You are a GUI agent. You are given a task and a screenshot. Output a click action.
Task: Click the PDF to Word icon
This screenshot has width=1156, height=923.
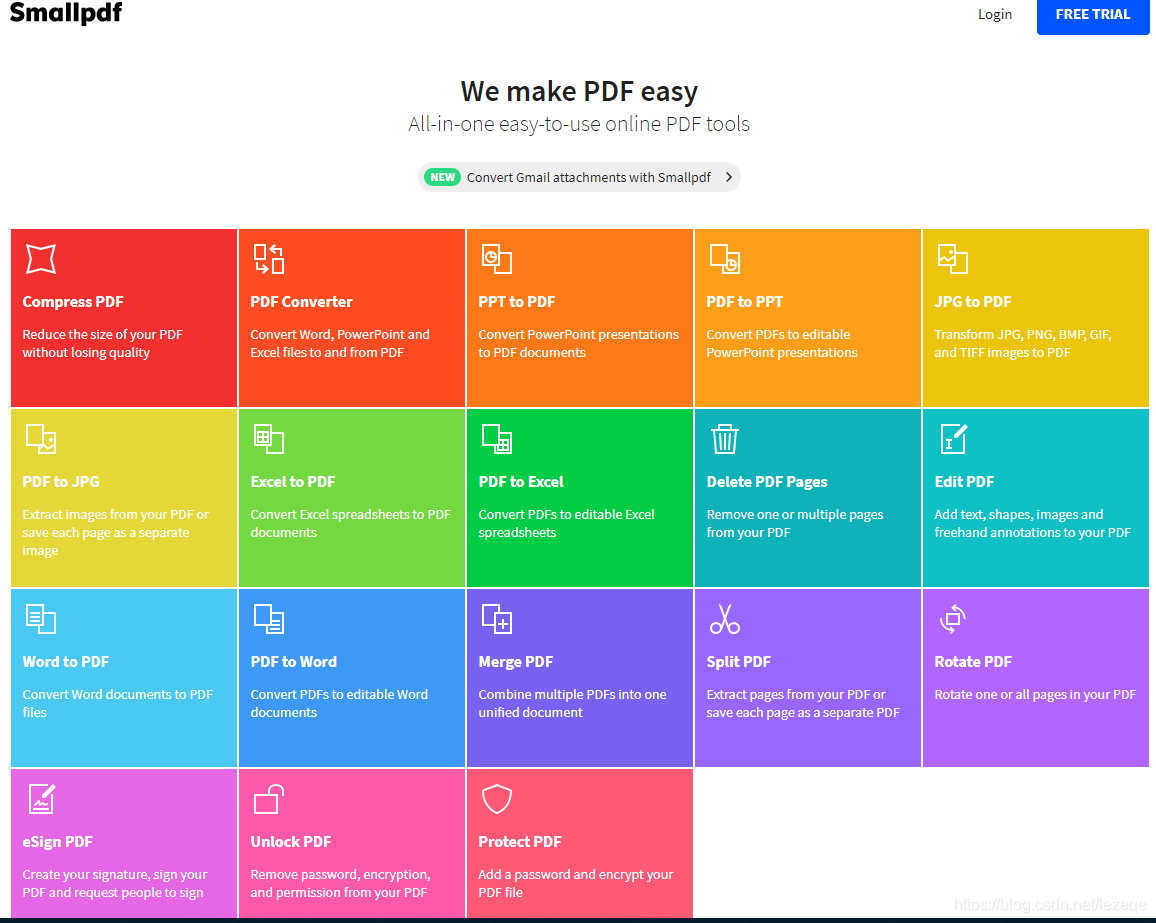(x=268, y=619)
